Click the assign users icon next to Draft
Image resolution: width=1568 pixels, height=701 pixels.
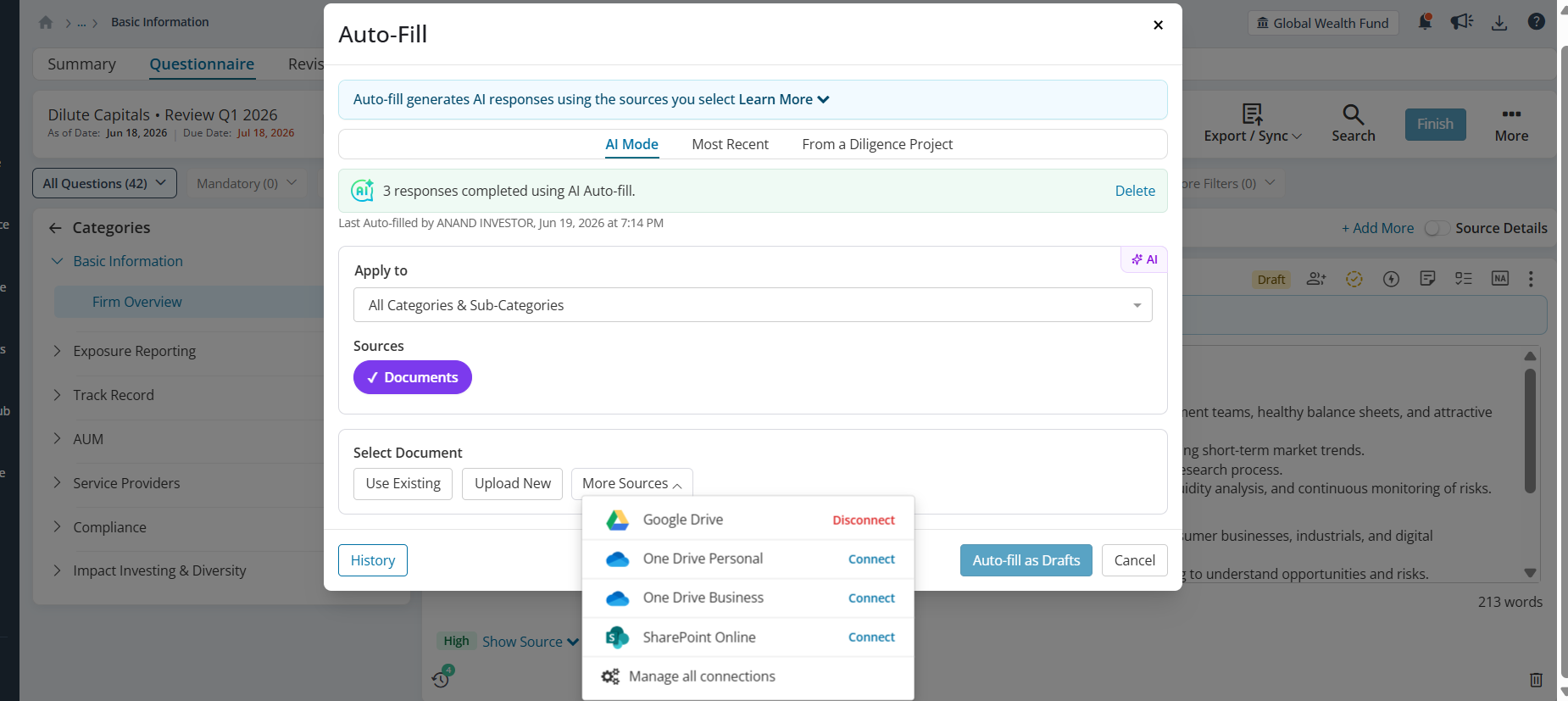click(x=1316, y=279)
